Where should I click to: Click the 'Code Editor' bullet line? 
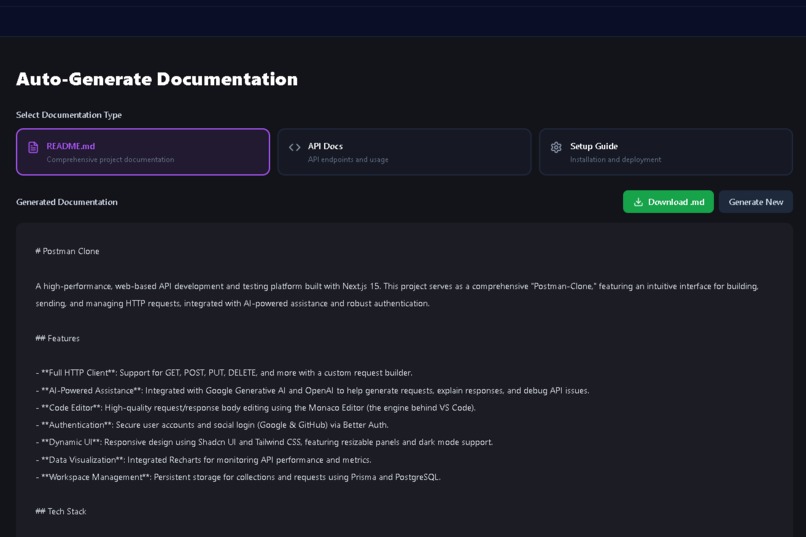(255, 408)
